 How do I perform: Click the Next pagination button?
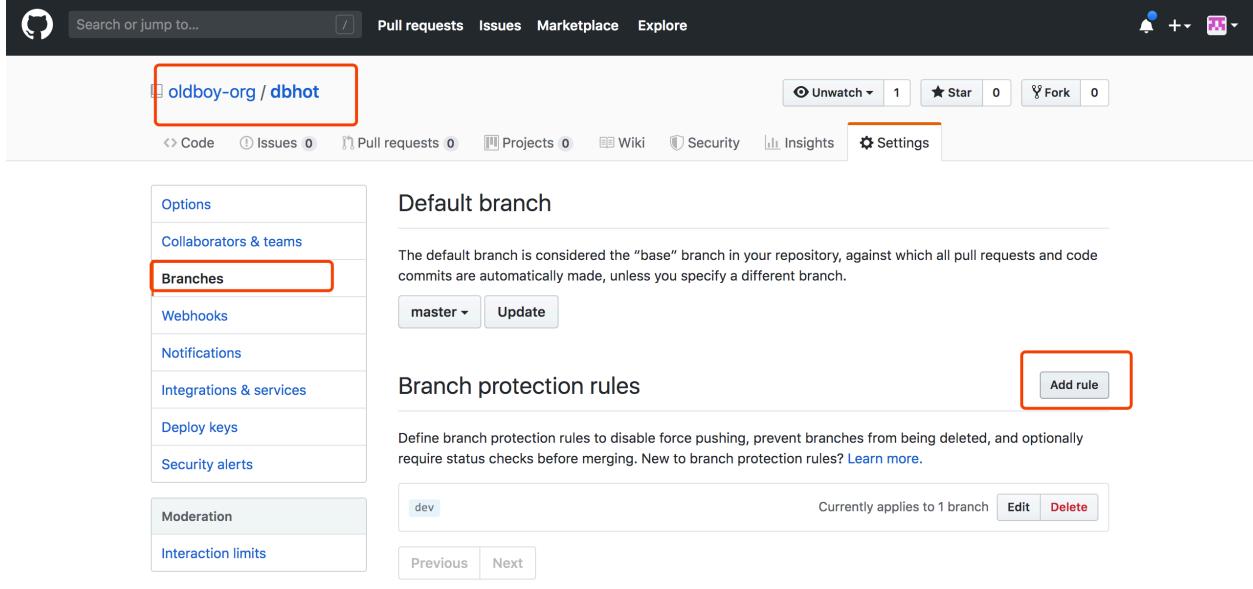point(508,563)
